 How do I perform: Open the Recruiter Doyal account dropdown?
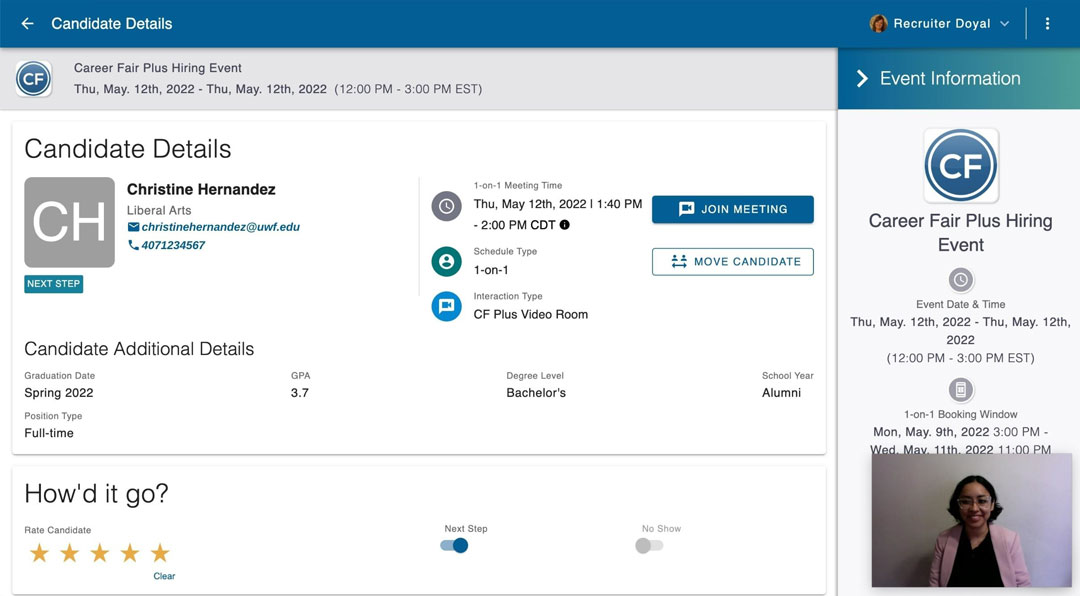pyautogui.click(x=940, y=23)
